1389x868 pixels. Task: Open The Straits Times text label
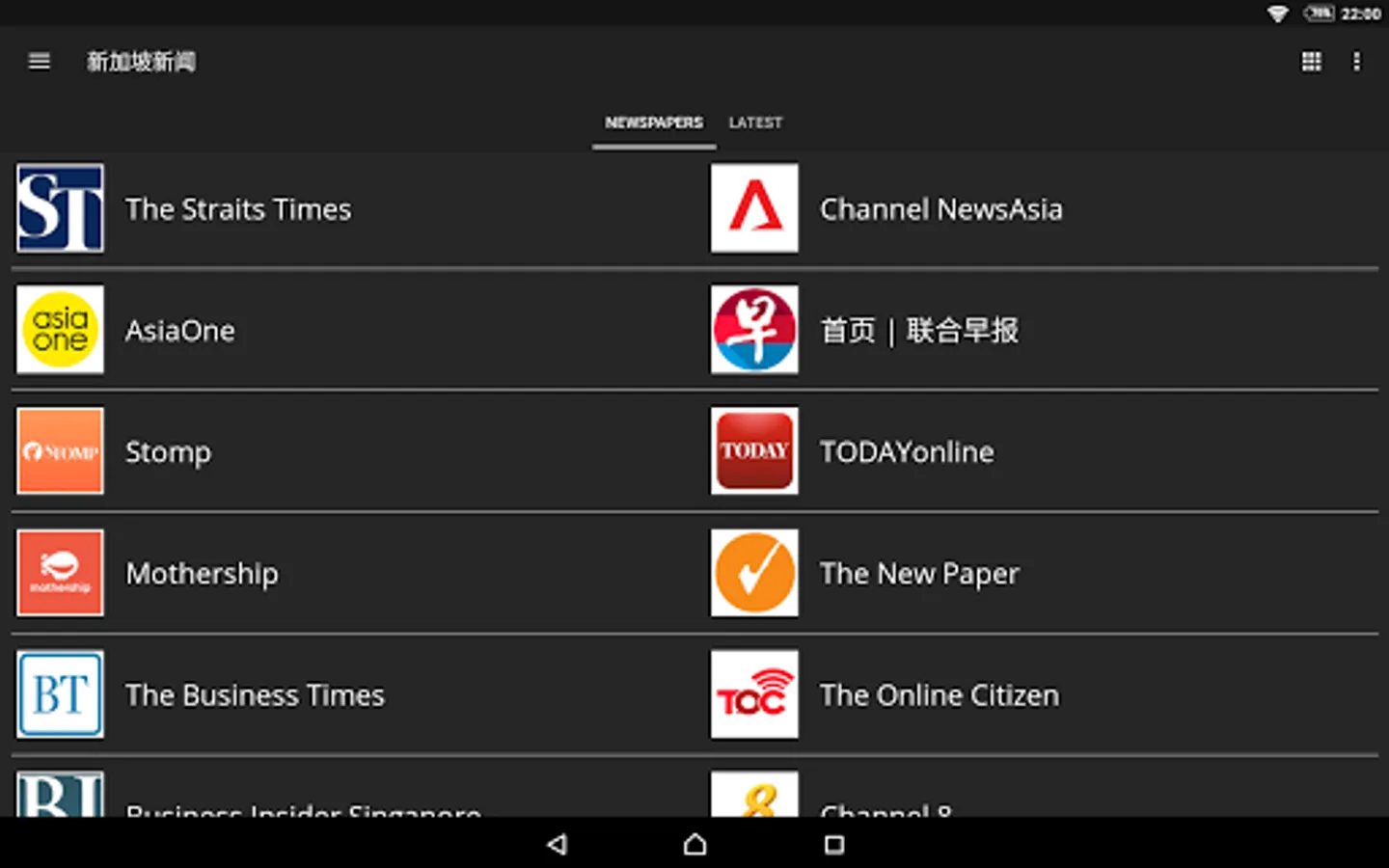238,209
